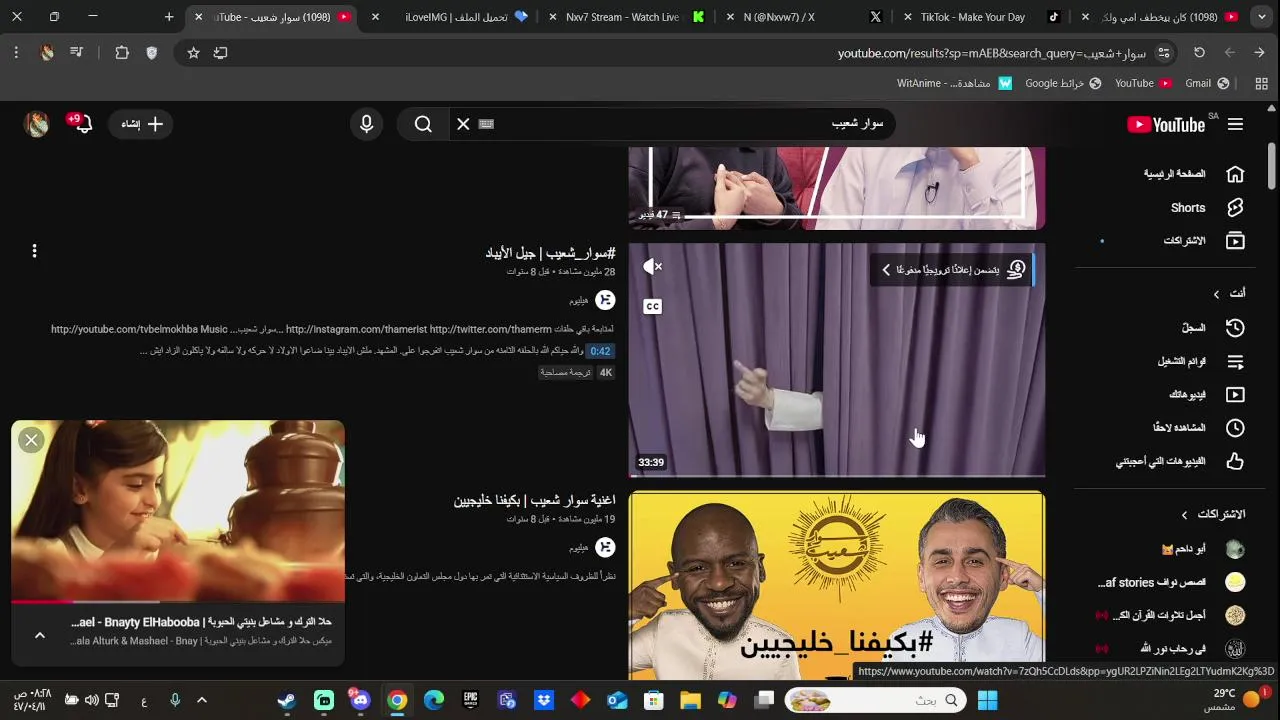
Task: Open هيثم channel avatar under بكيفنا خليجيين
Action: click(605, 547)
